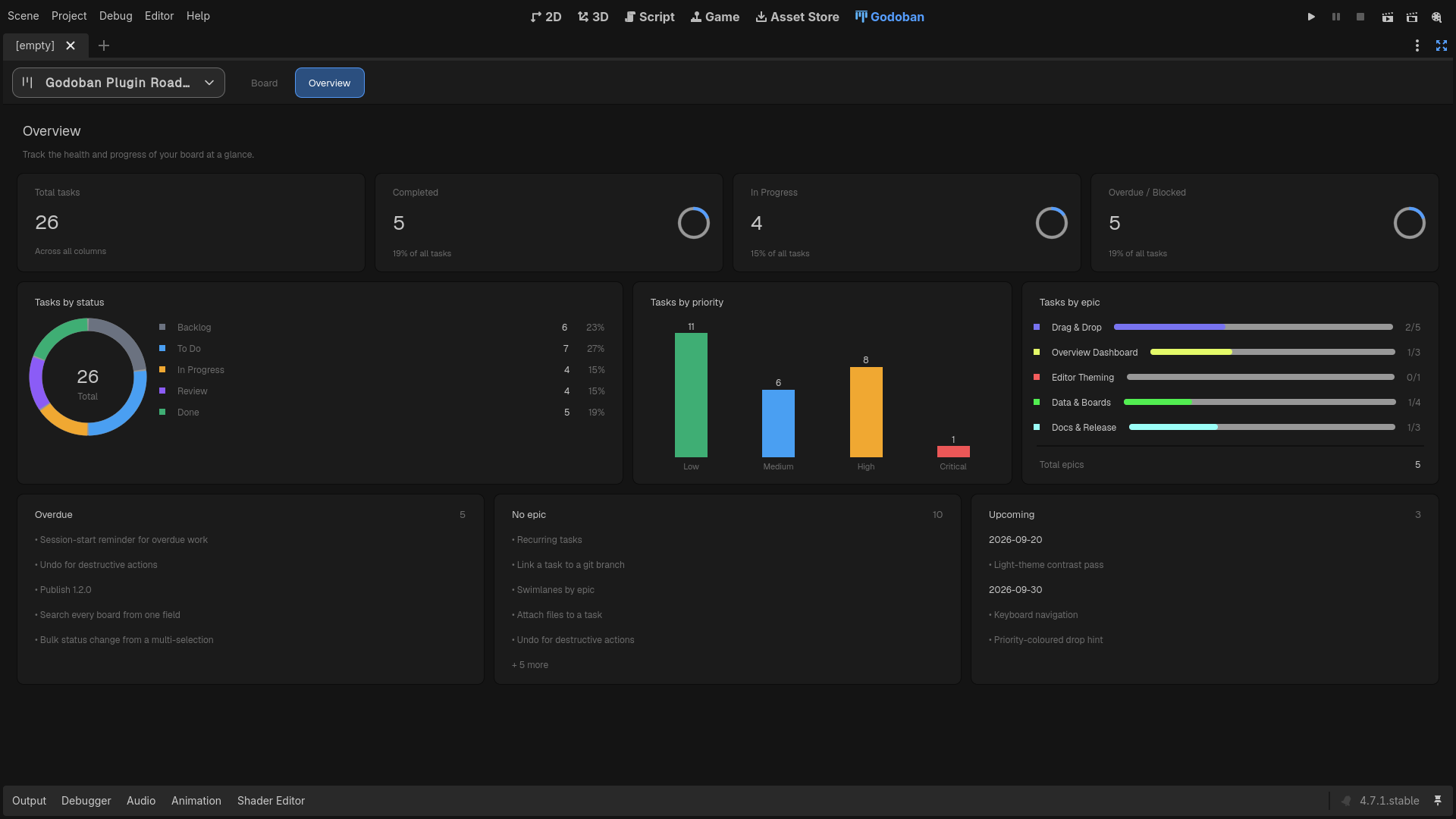Screen dimensions: 1456x819
Task: Open the Debugger bottom panel
Action: pos(86,801)
